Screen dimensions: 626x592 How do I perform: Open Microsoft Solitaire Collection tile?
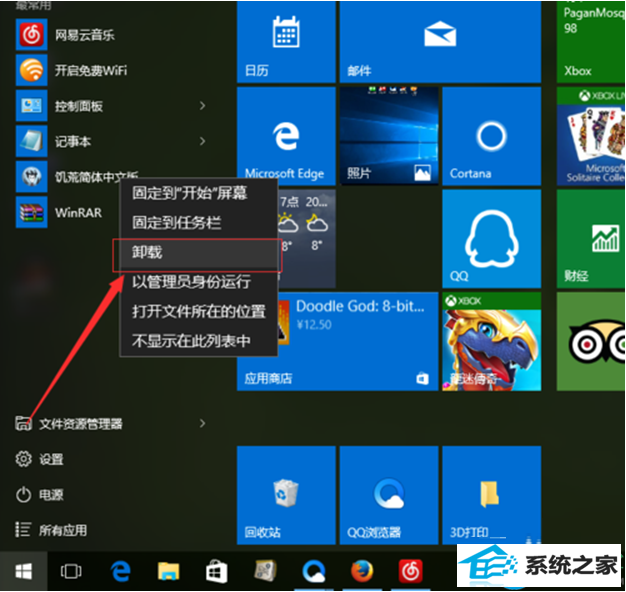(591, 136)
